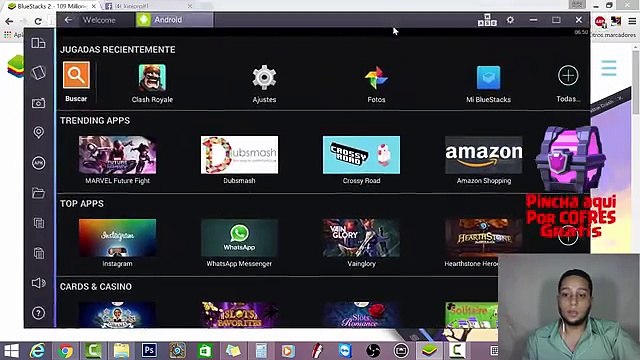Open Dubsmash trending app

pyautogui.click(x=239, y=155)
